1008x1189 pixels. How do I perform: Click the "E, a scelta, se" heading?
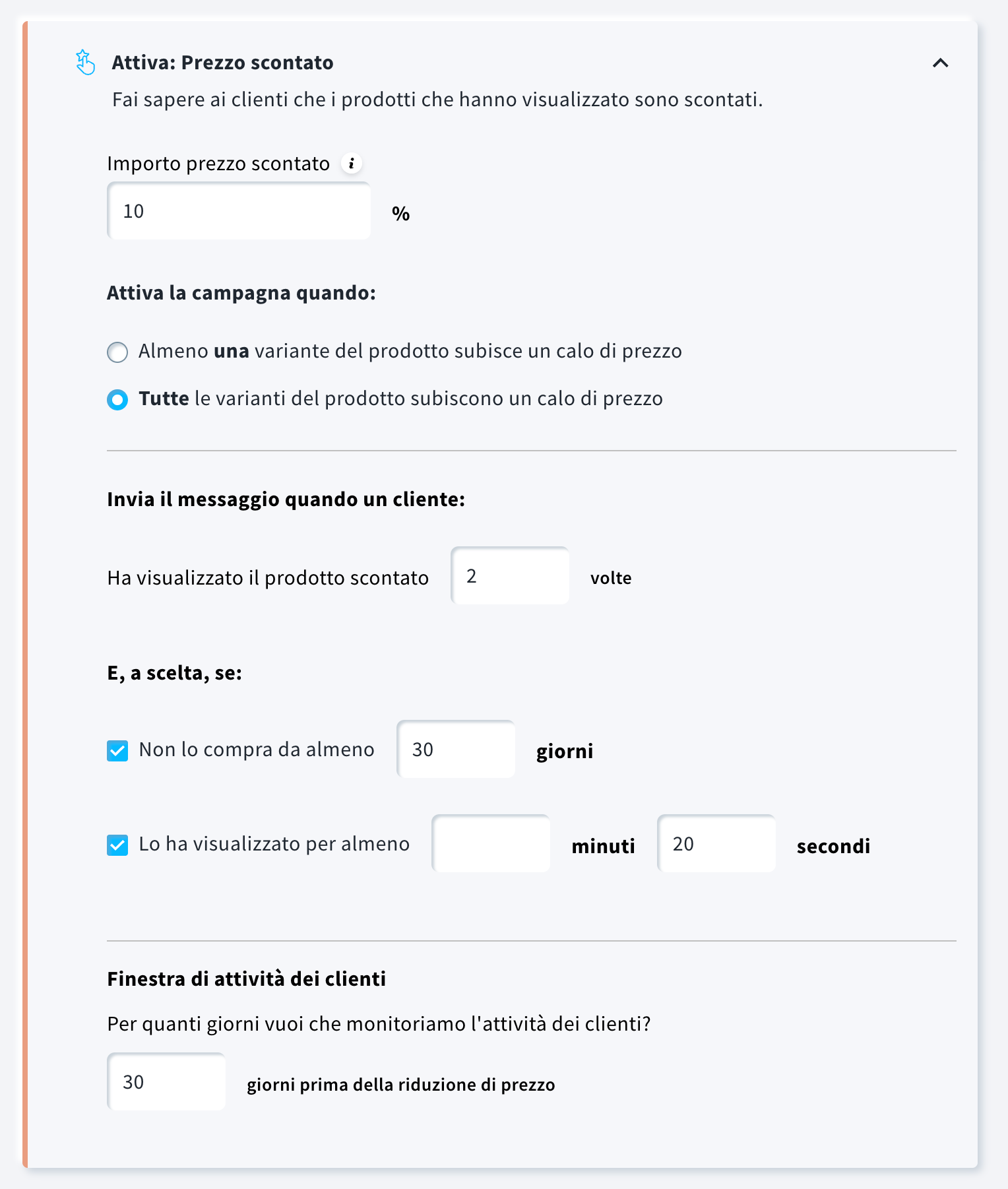click(x=175, y=672)
